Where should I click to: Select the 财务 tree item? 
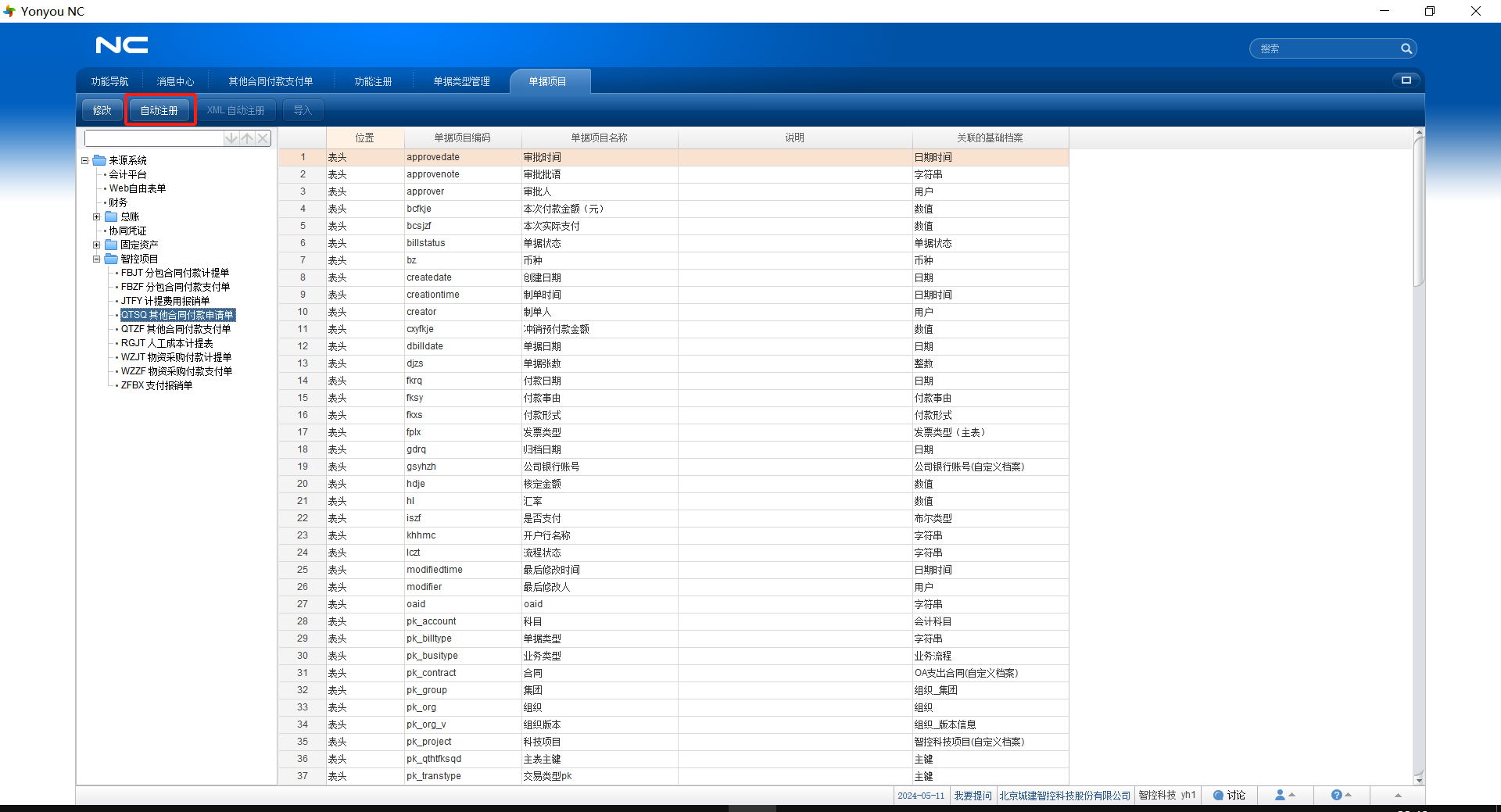(118, 202)
